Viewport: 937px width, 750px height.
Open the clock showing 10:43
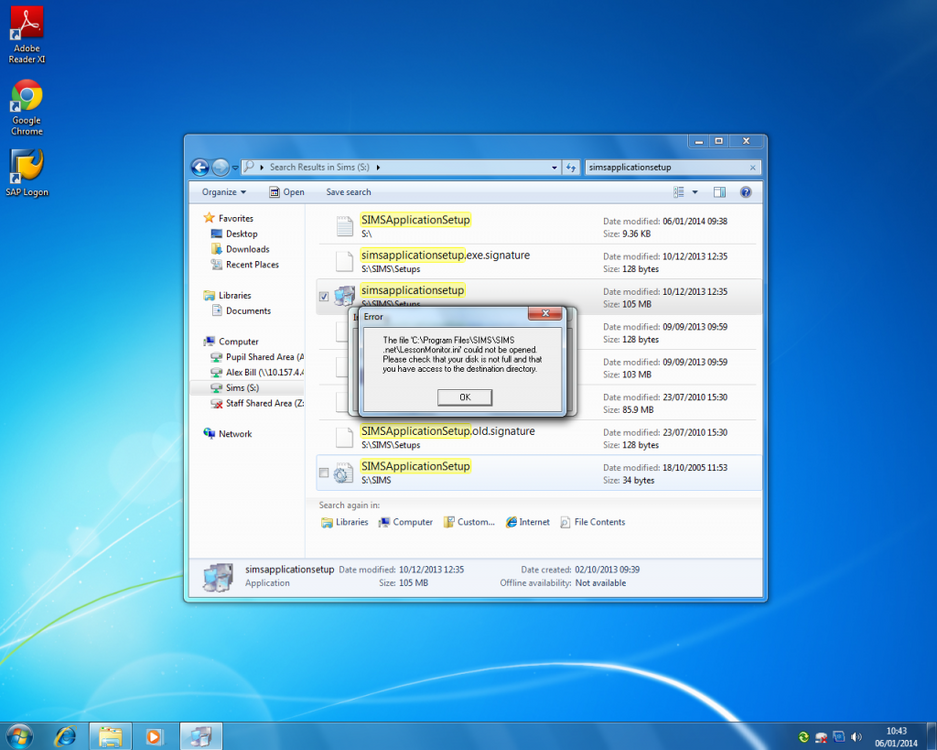(896, 737)
